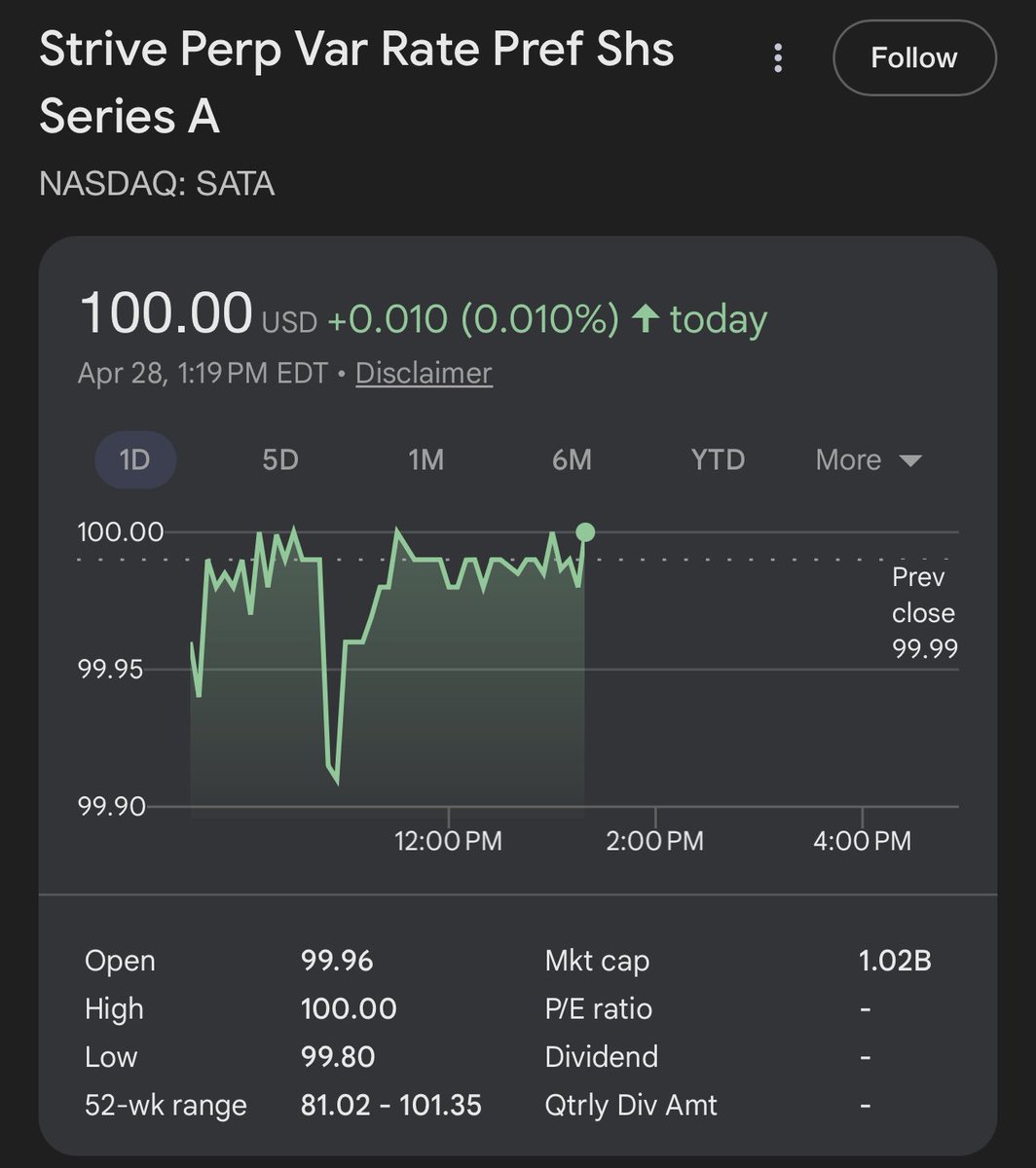Click the green current-price dot on chart
The image size is (1036, 1168).
[x=584, y=532]
